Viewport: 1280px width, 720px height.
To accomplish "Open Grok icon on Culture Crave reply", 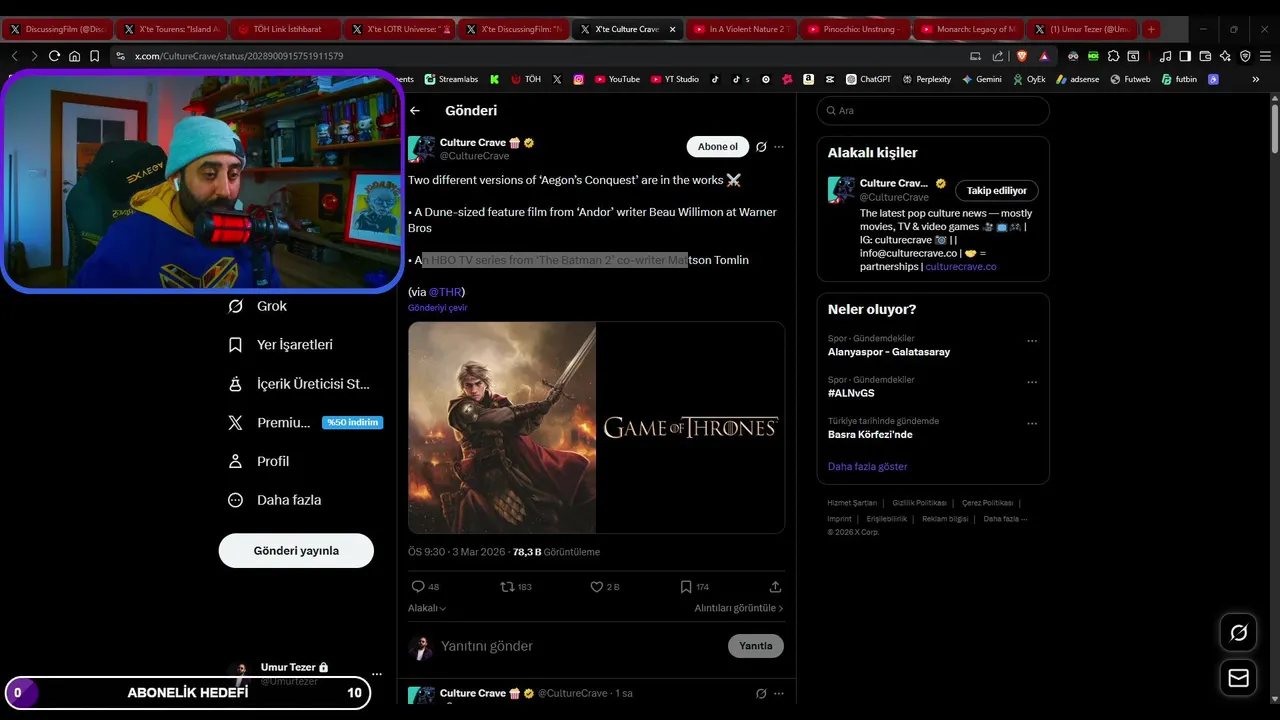I will coord(761,693).
